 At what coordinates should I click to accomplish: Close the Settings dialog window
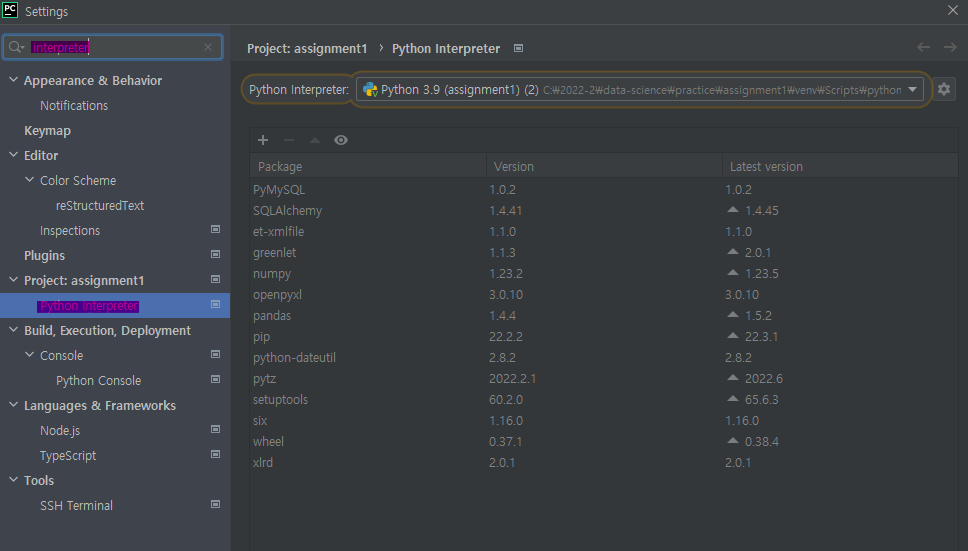[953, 10]
